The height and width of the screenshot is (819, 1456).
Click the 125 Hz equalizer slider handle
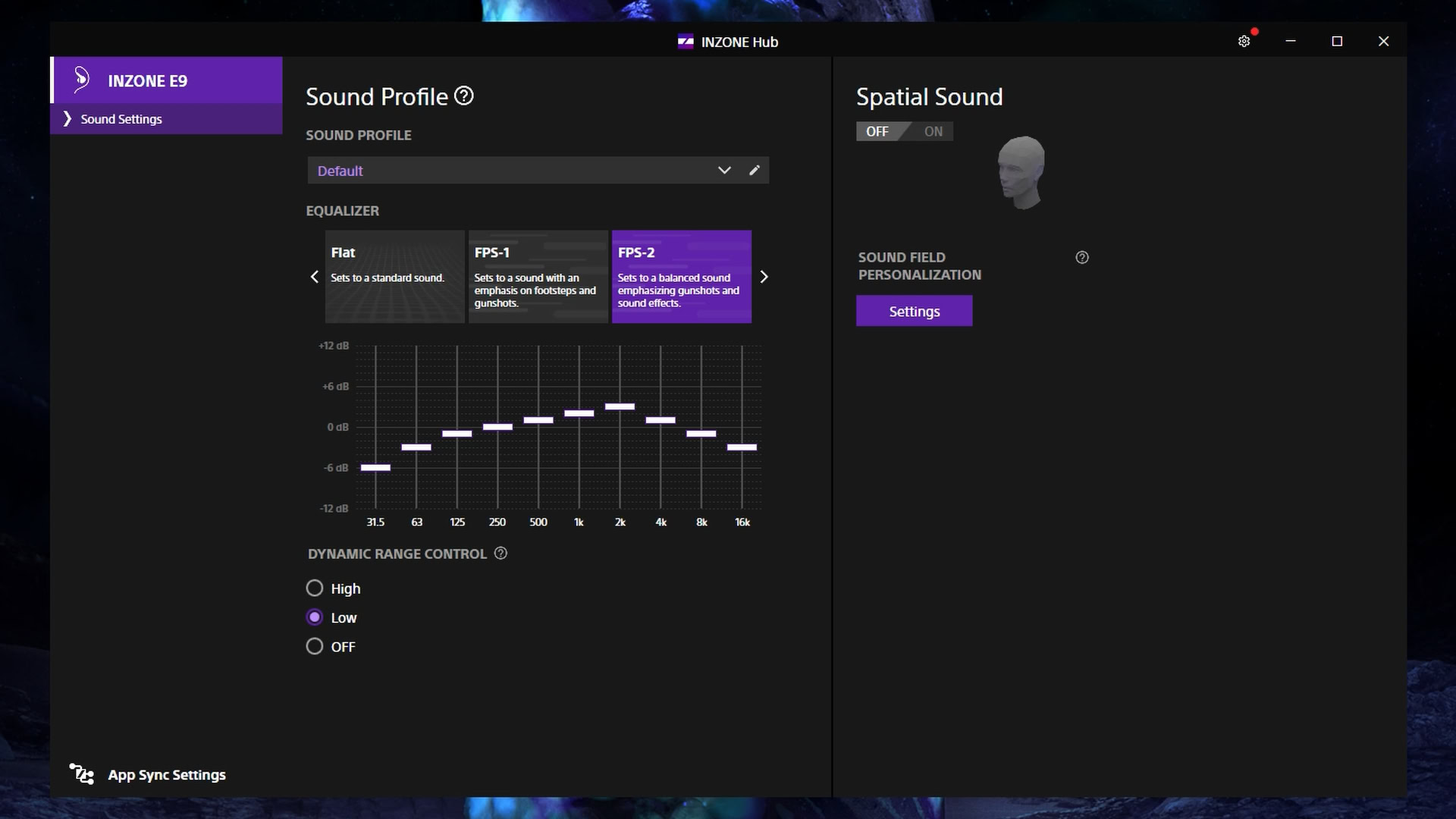tap(457, 434)
